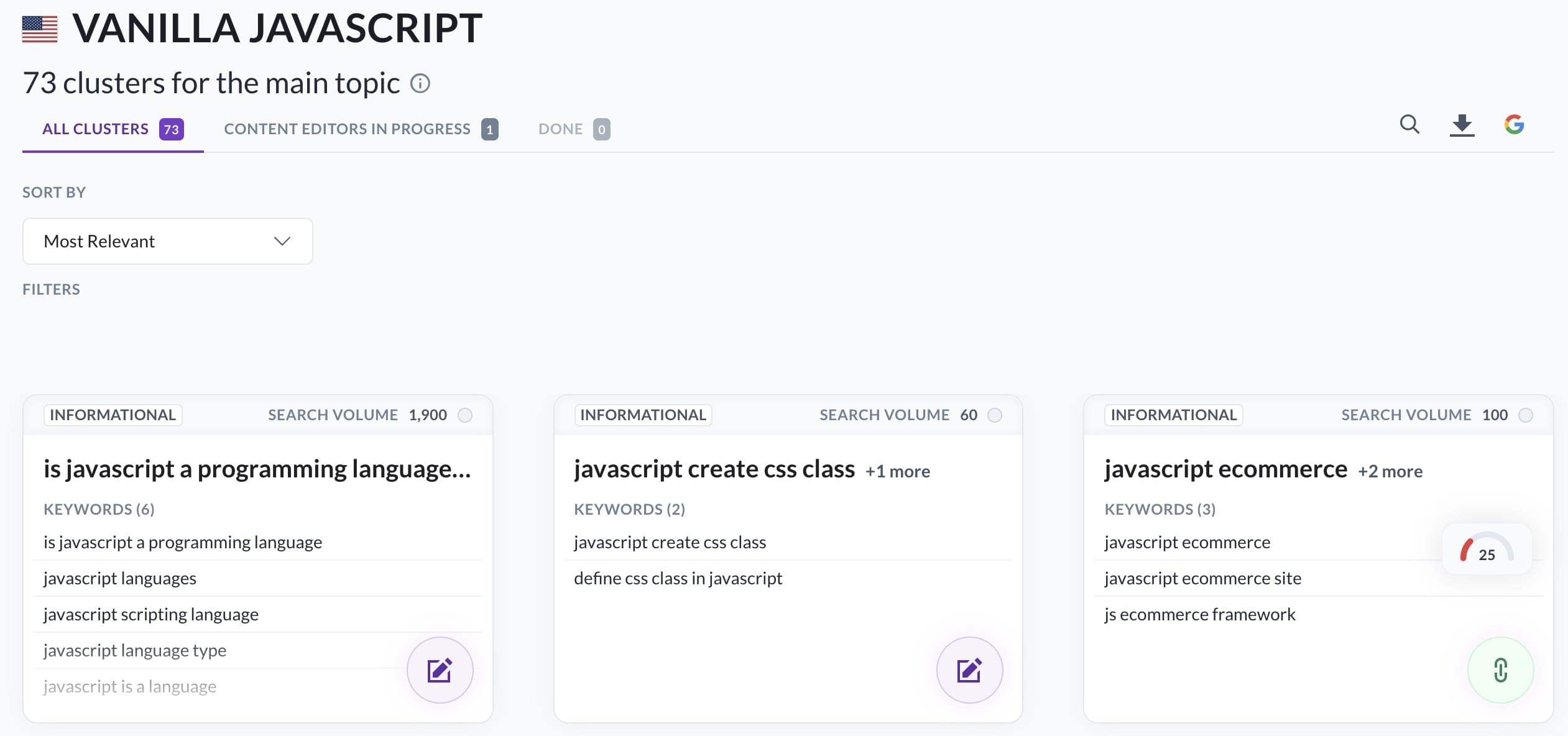Click the US flag icon
The width and height of the screenshot is (1568, 736).
pyautogui.click(x=40, y=29)
